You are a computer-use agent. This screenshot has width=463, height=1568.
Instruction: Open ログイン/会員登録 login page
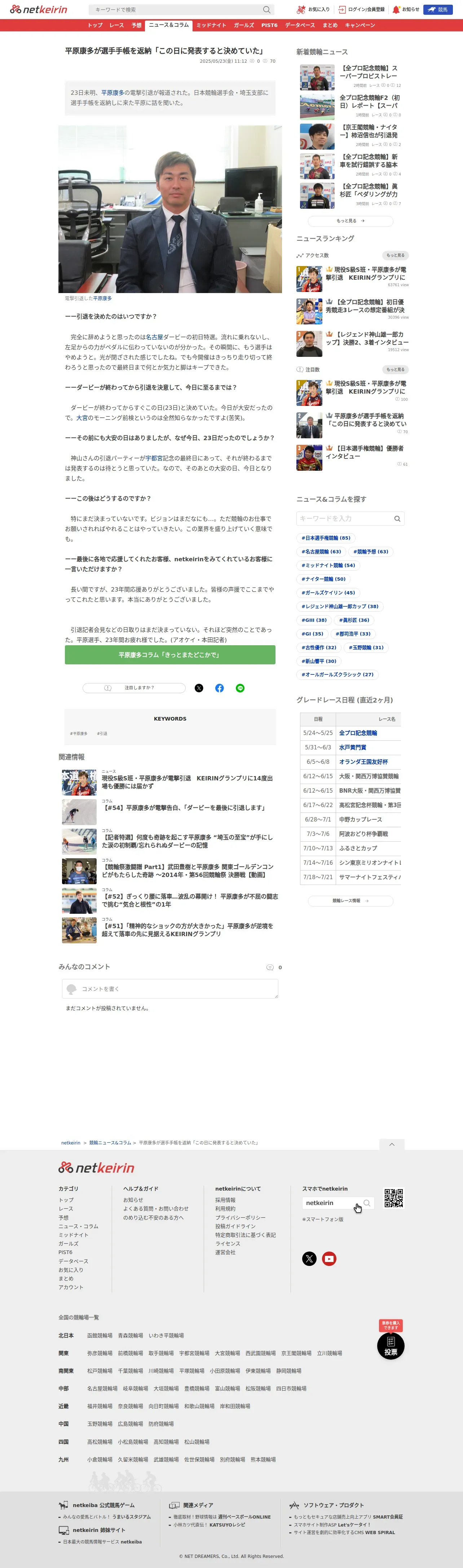[361, 10]
